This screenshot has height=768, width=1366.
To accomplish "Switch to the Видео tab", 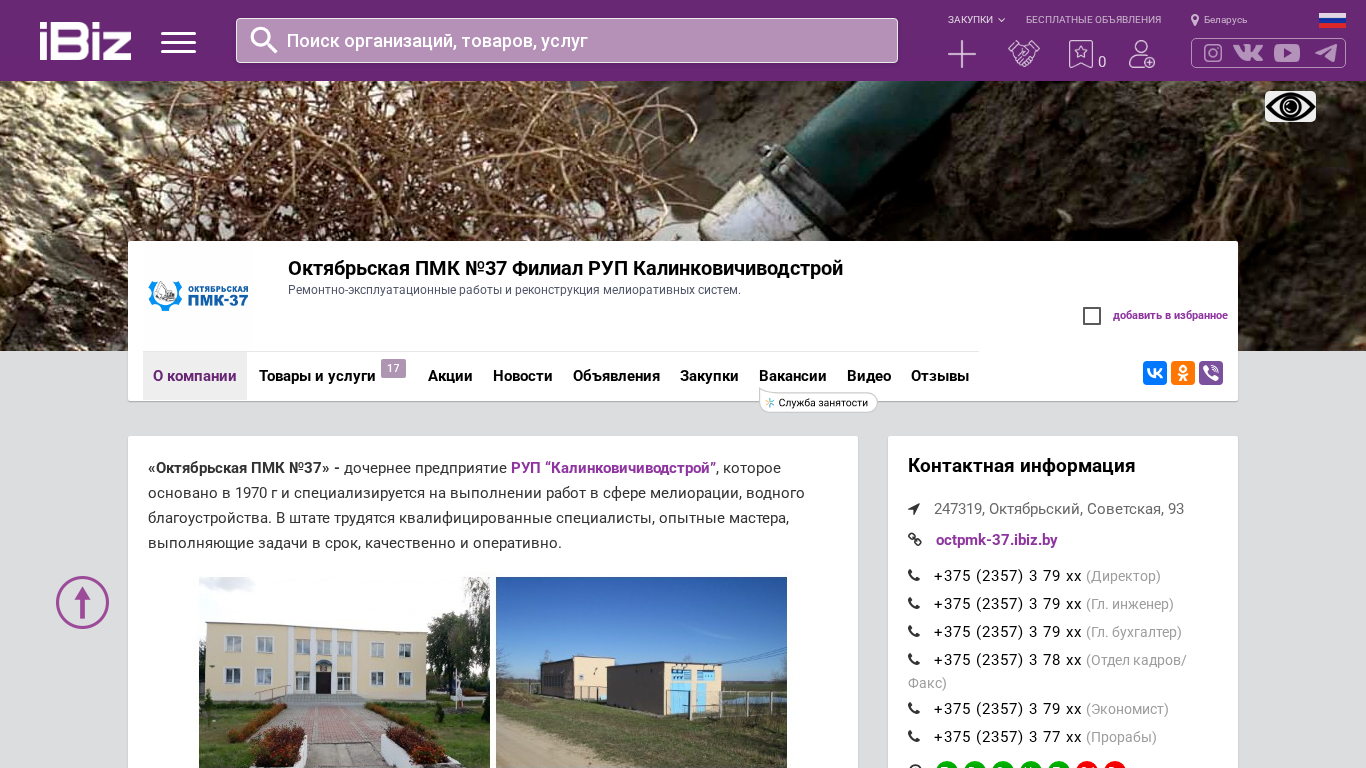I will tap(869, 376).
